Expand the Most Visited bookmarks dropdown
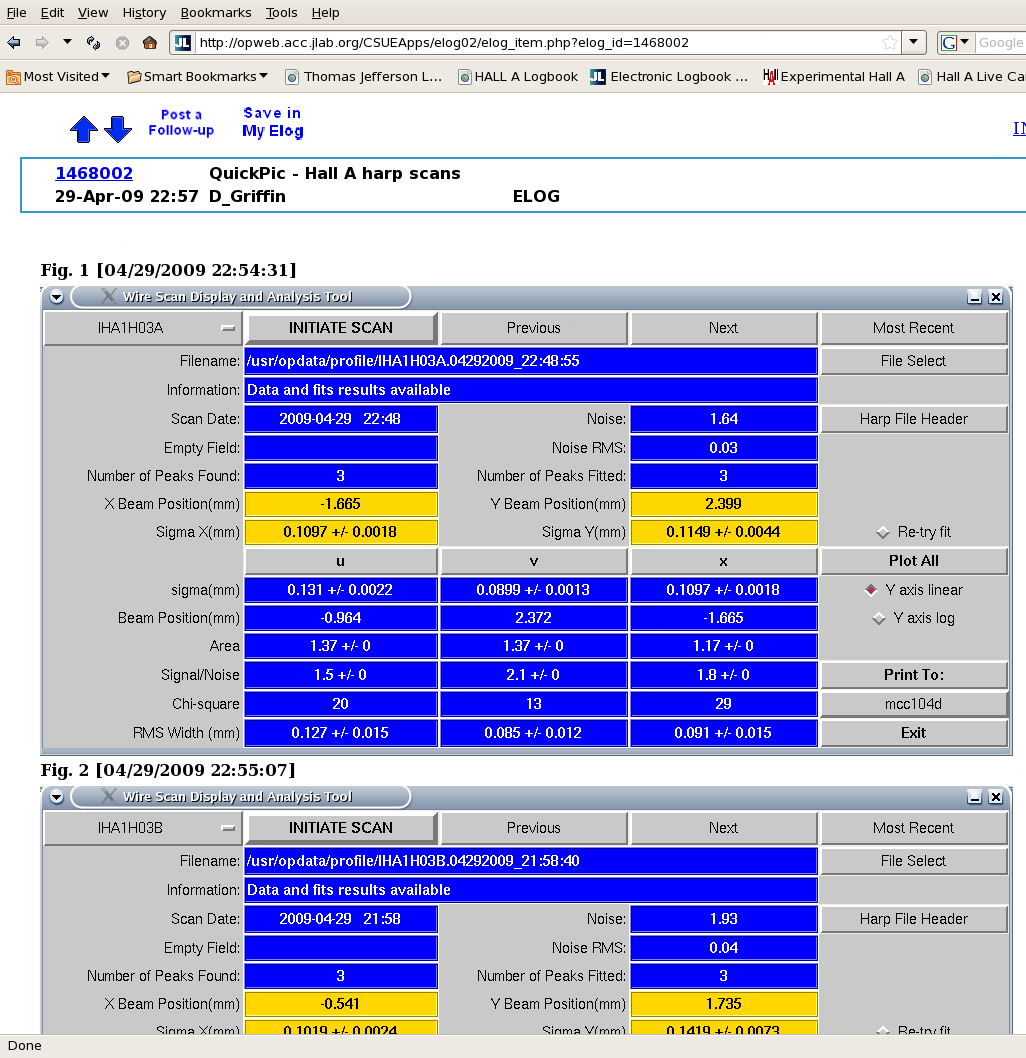Viewport: 1026px width, 1058px height. 58,77
